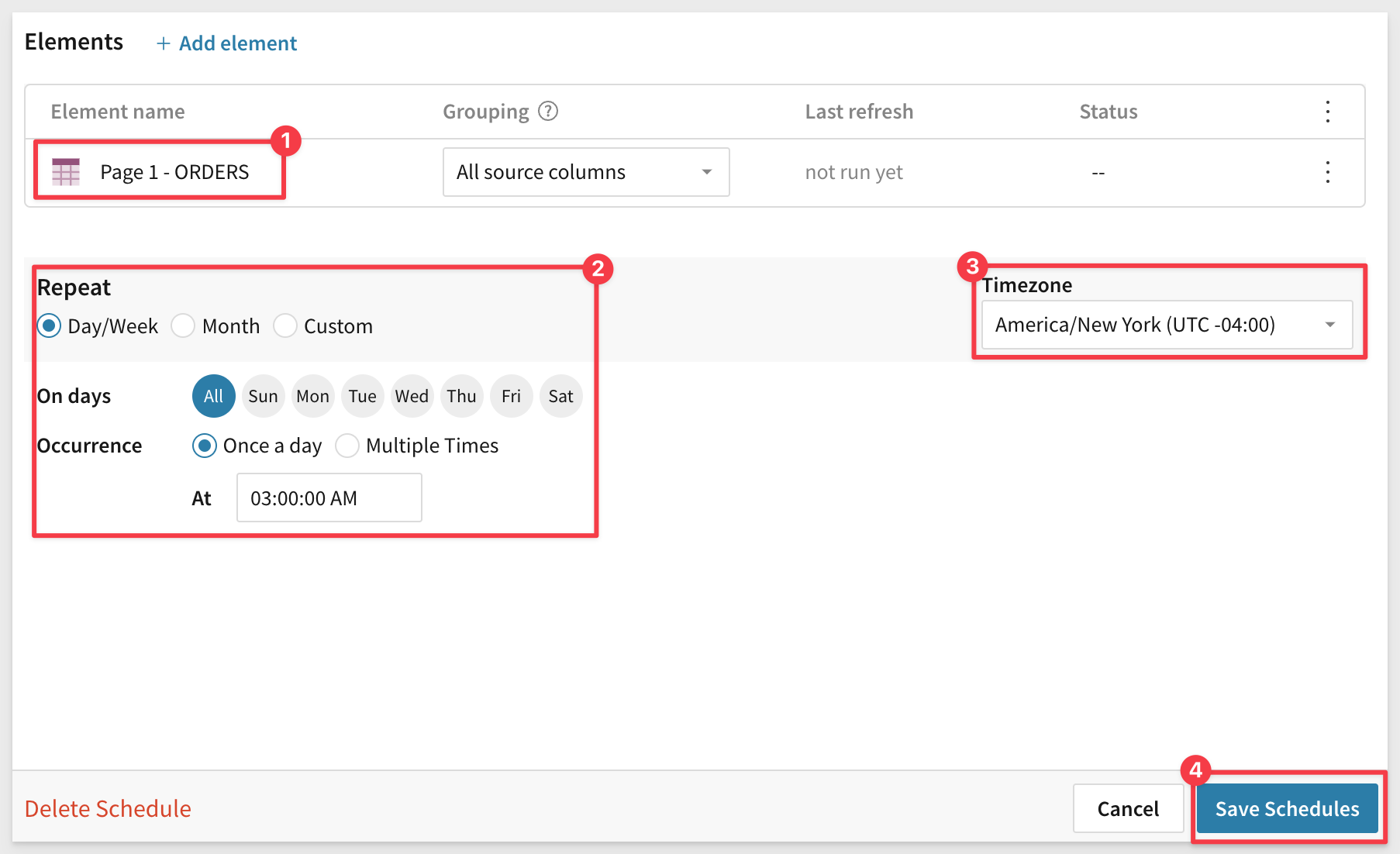Select the Month repeat option
The width and height of the screenshot is (1400, 854).
[183, 325]
